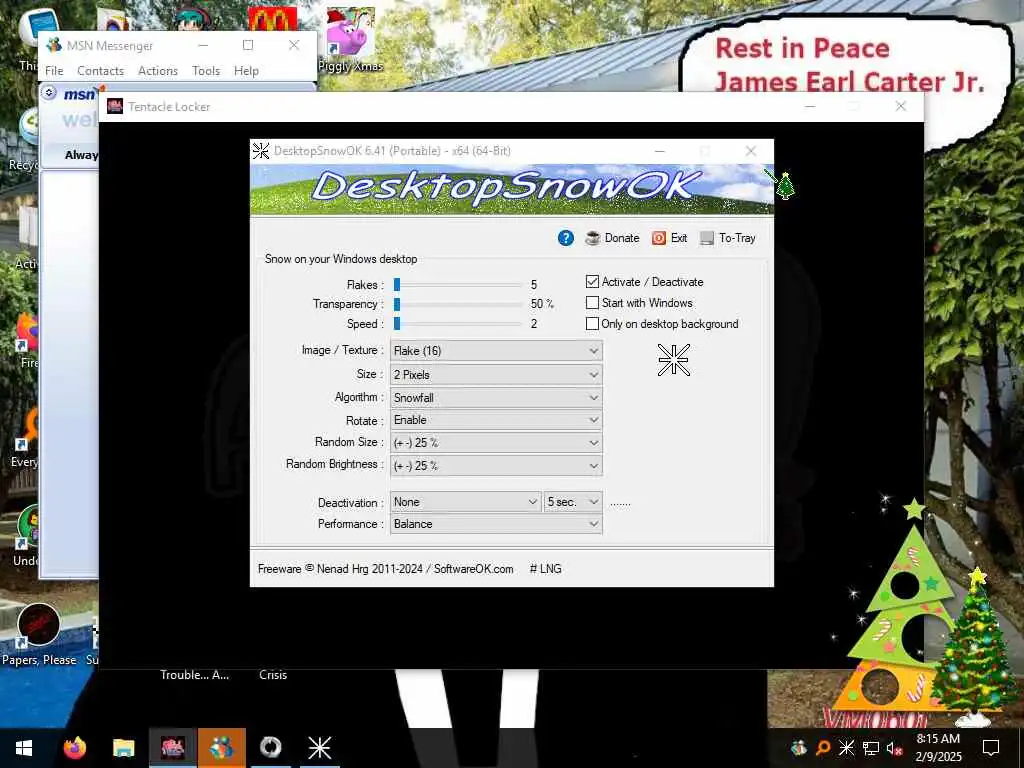Open the 5 sec. deactivation time dropdown

point(573,502)
